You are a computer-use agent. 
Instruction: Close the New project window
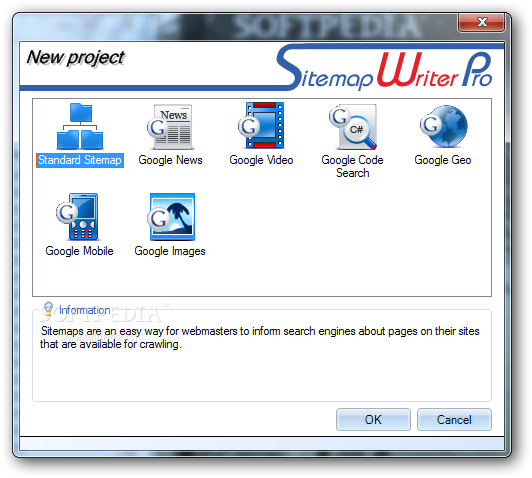pyautogui.click(x=481, y=22)
